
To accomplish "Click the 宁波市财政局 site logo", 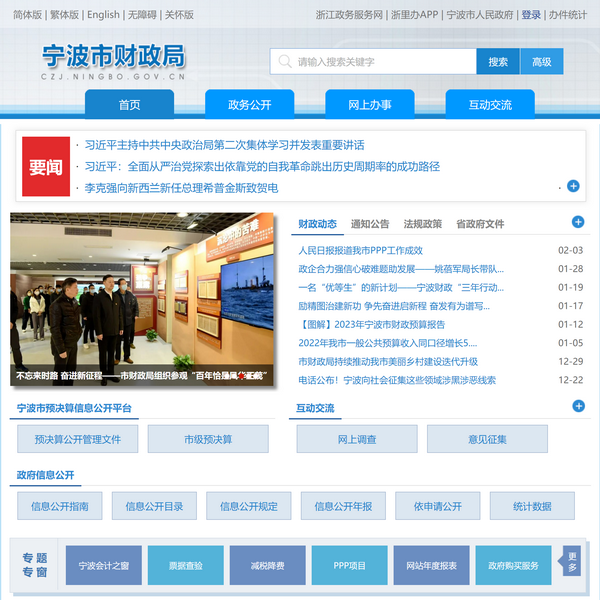I will 113,61.
